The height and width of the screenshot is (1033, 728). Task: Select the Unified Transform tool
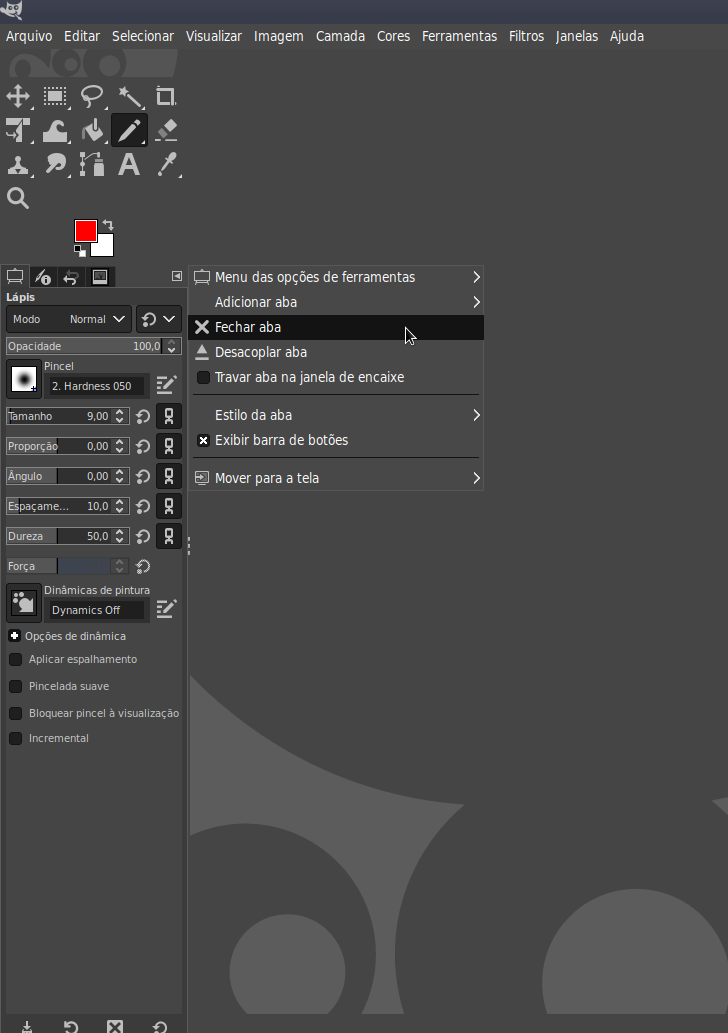click(x=18, y=130)
